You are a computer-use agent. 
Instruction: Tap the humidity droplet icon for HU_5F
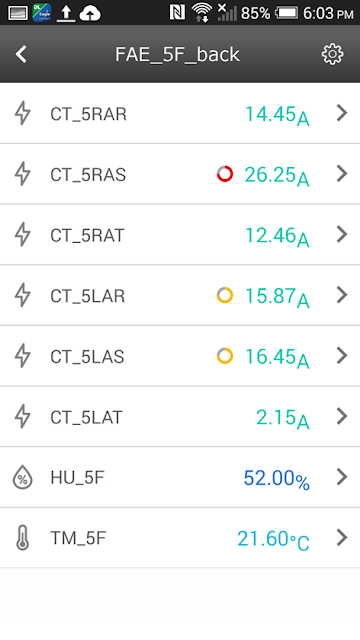click(23, 477)
